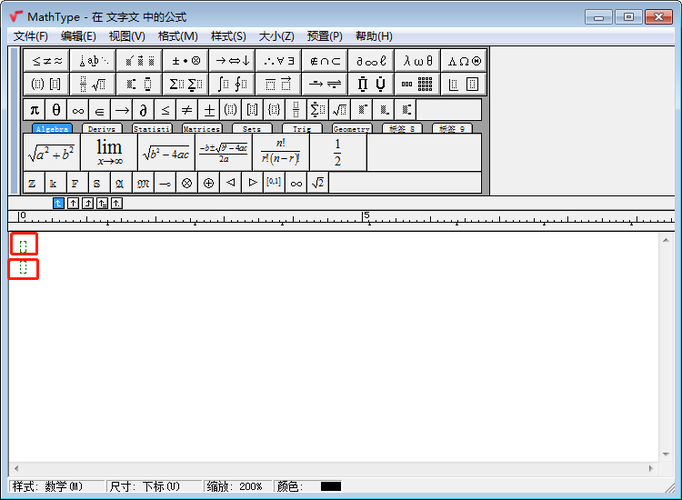Screen dimensions: 682x500
Task: Insert the lim x→∞ expression
Action: click(108, 153)
